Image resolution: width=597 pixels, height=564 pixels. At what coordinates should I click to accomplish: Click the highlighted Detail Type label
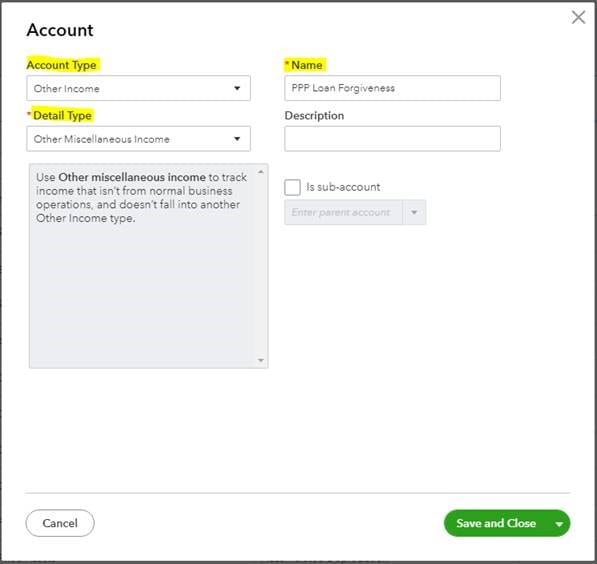coord(62,115)
